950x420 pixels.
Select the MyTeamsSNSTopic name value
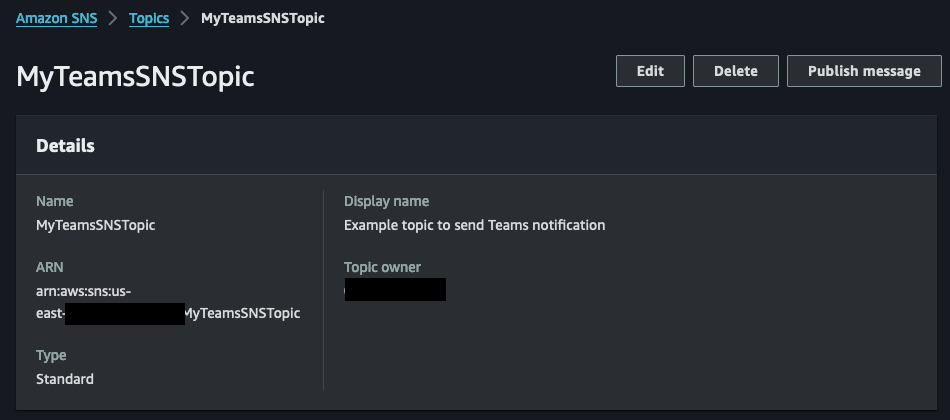click(x=95, y=225)
